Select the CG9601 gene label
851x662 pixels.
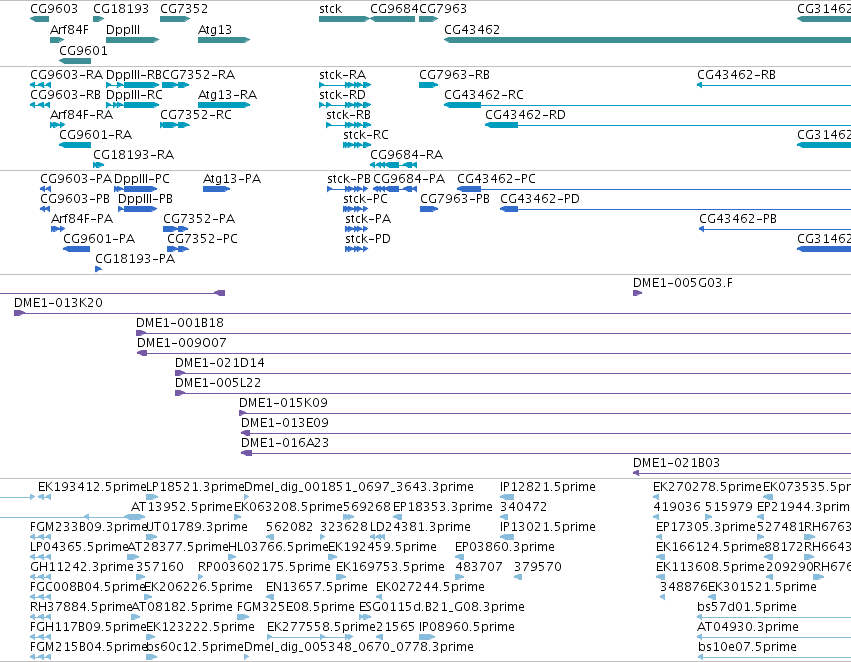(x=83, y=51)
